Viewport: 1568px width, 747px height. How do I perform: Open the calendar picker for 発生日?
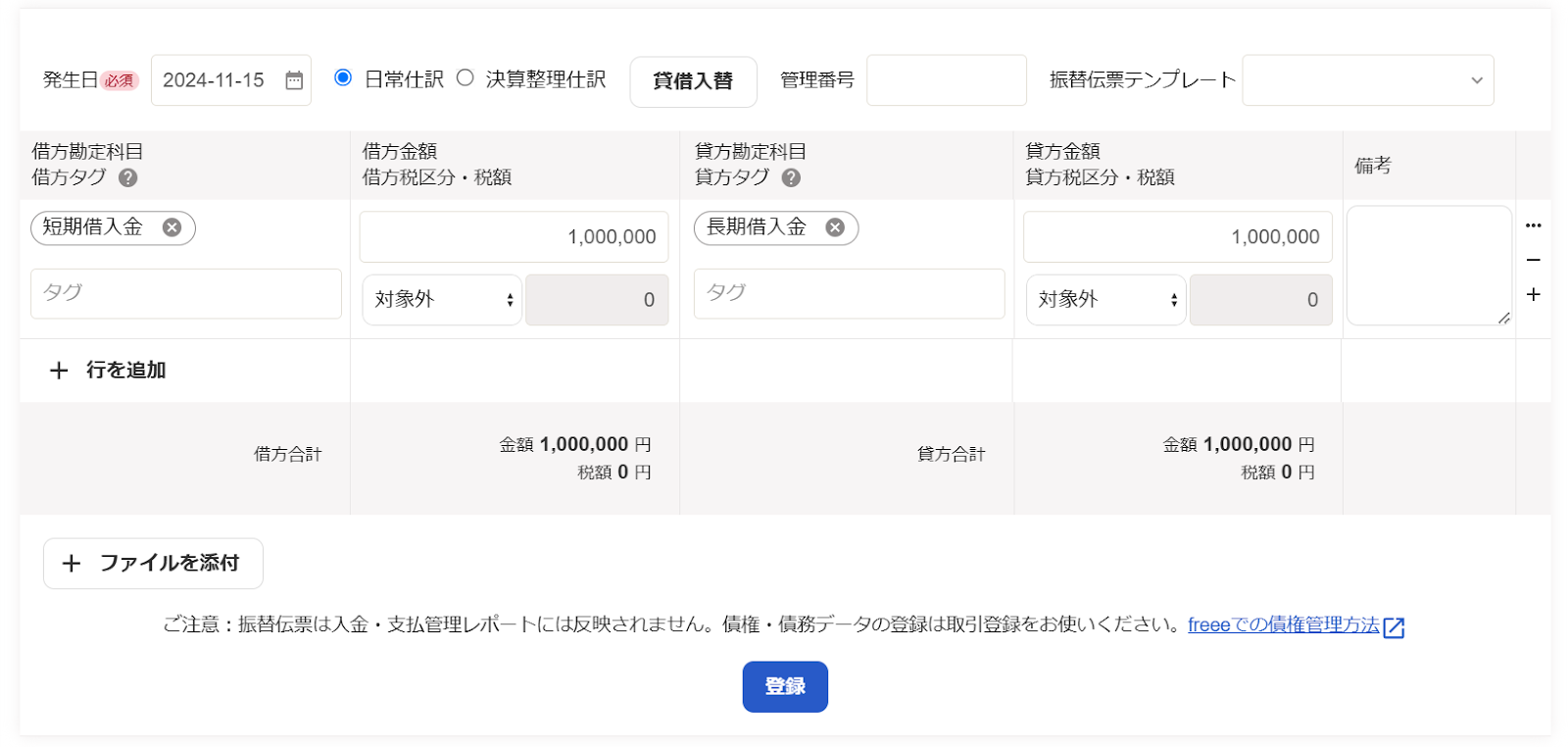(x=294, y=80)
